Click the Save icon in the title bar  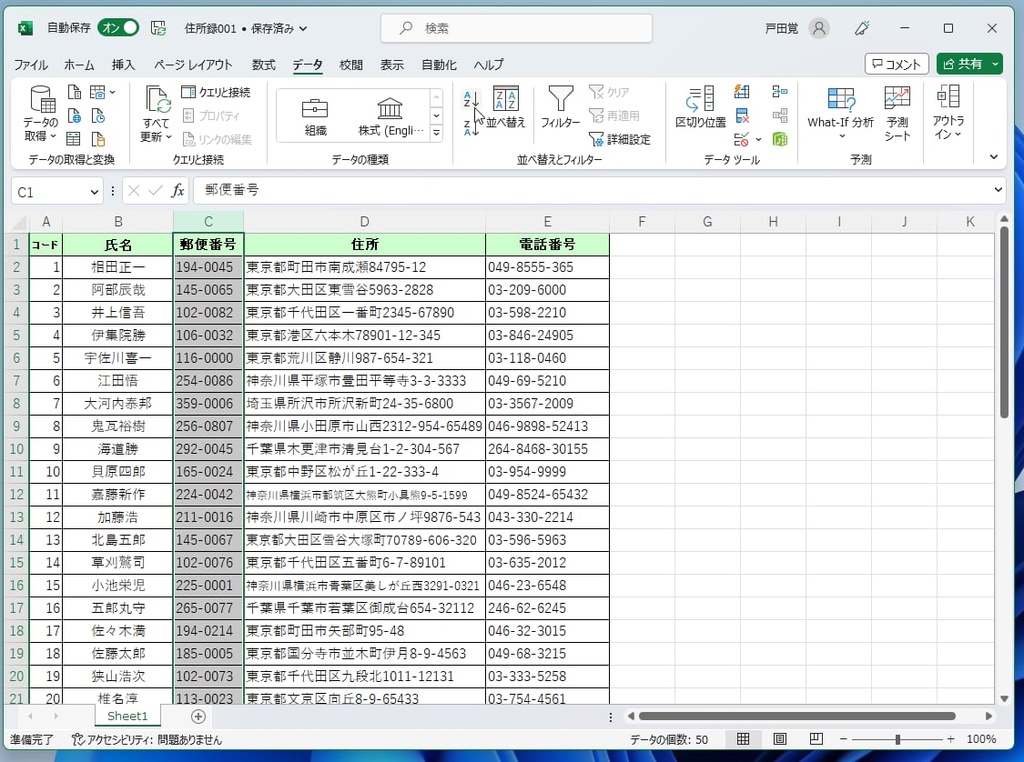point(158,27)
